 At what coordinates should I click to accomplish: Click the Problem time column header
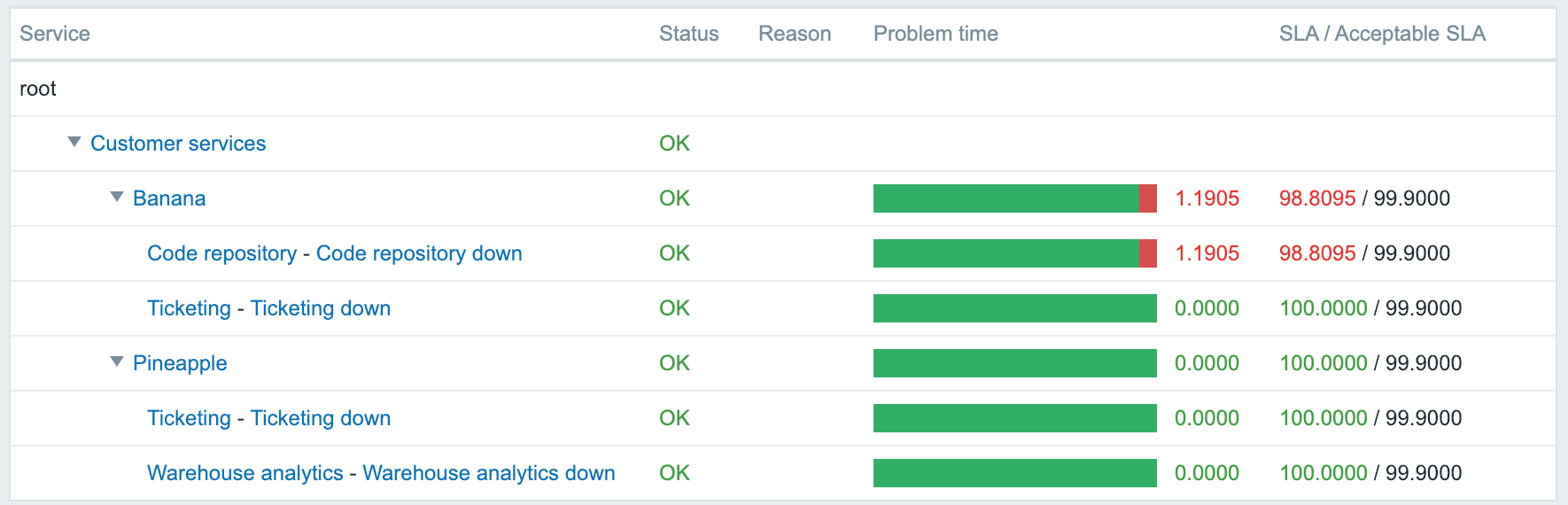[935, 34]
